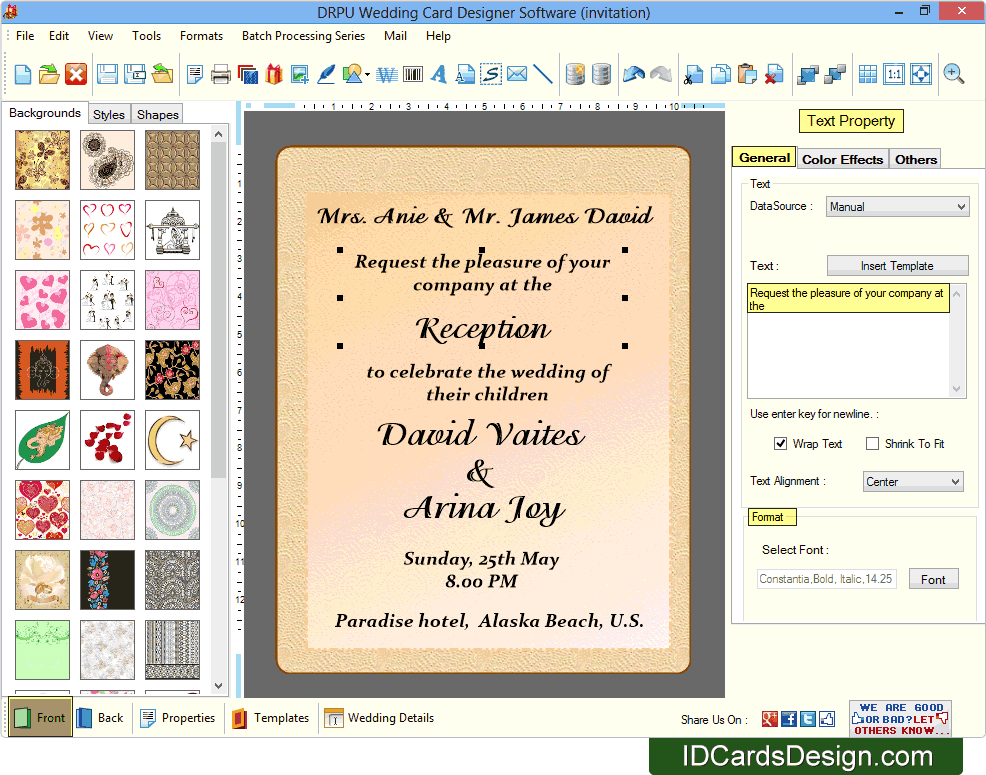Open the Mail menu

point(396,36)
